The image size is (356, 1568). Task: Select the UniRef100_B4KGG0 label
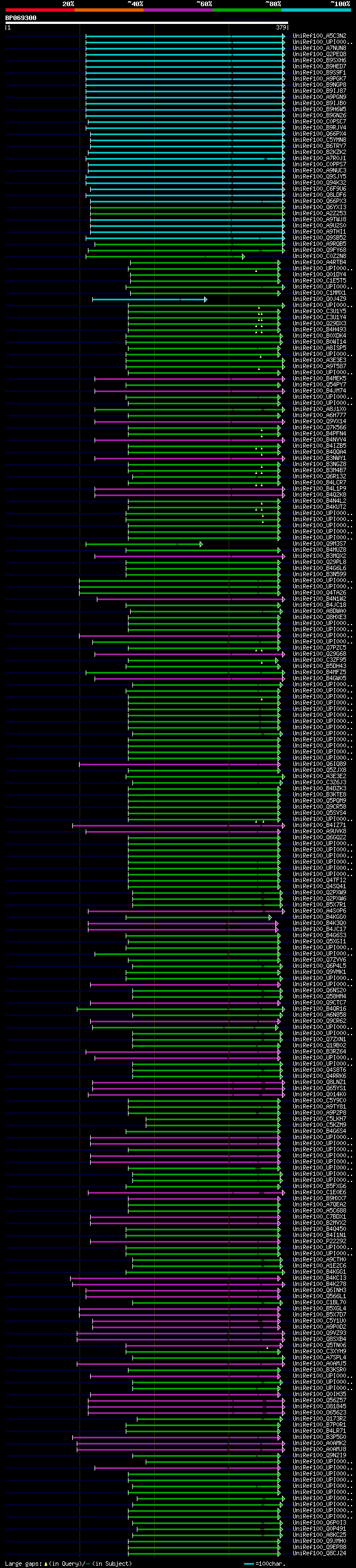click(319, 917)
